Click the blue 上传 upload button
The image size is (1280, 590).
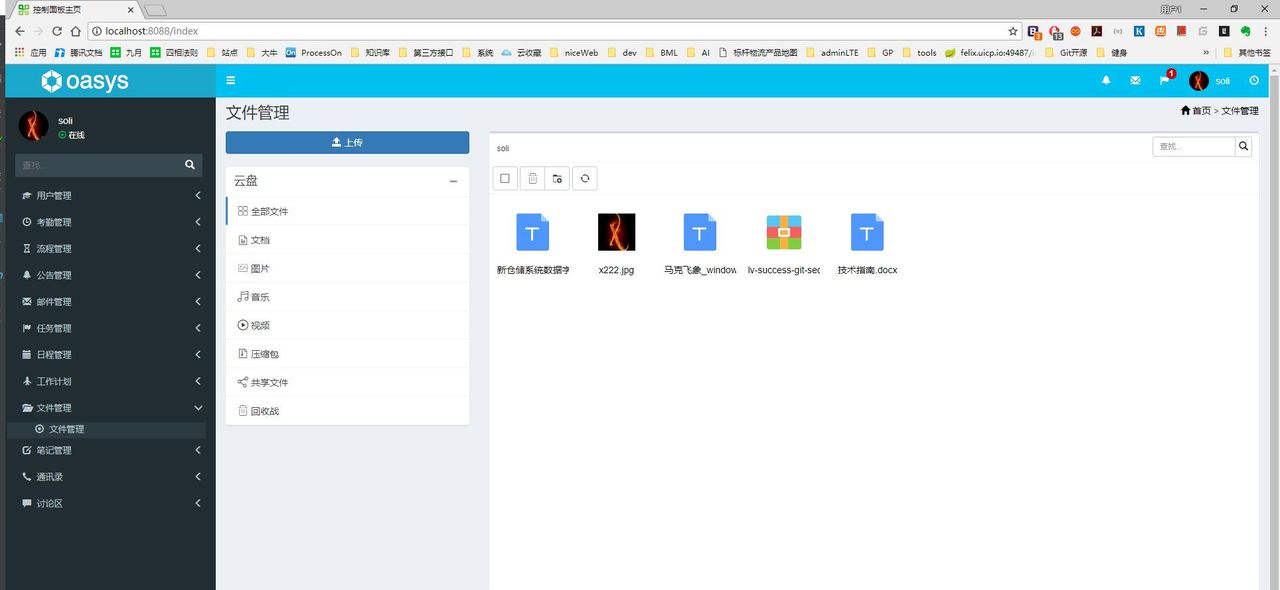[x=347, y=143]
